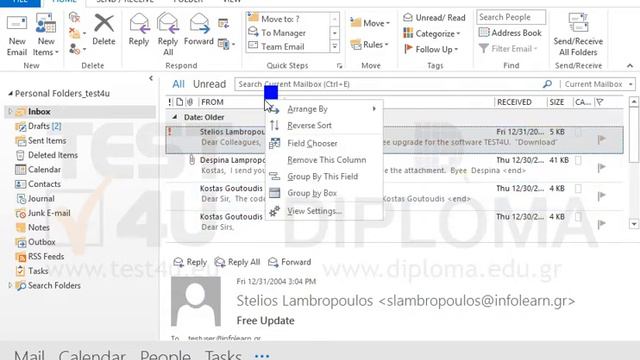Click Reply All in the ribbon
Image resolution: width=640 pixels, height=360 pixels.
(x=168, y=35)
